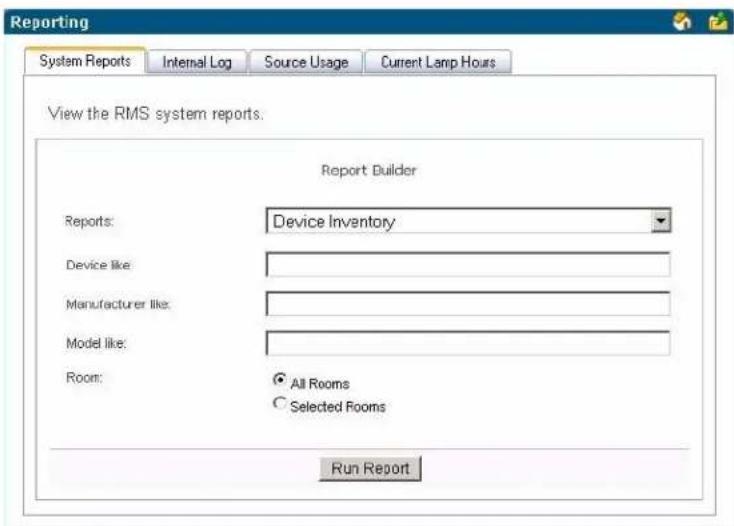734x526 pixels.
Task: Click the Reporting title text
Action: pos(50,22)
